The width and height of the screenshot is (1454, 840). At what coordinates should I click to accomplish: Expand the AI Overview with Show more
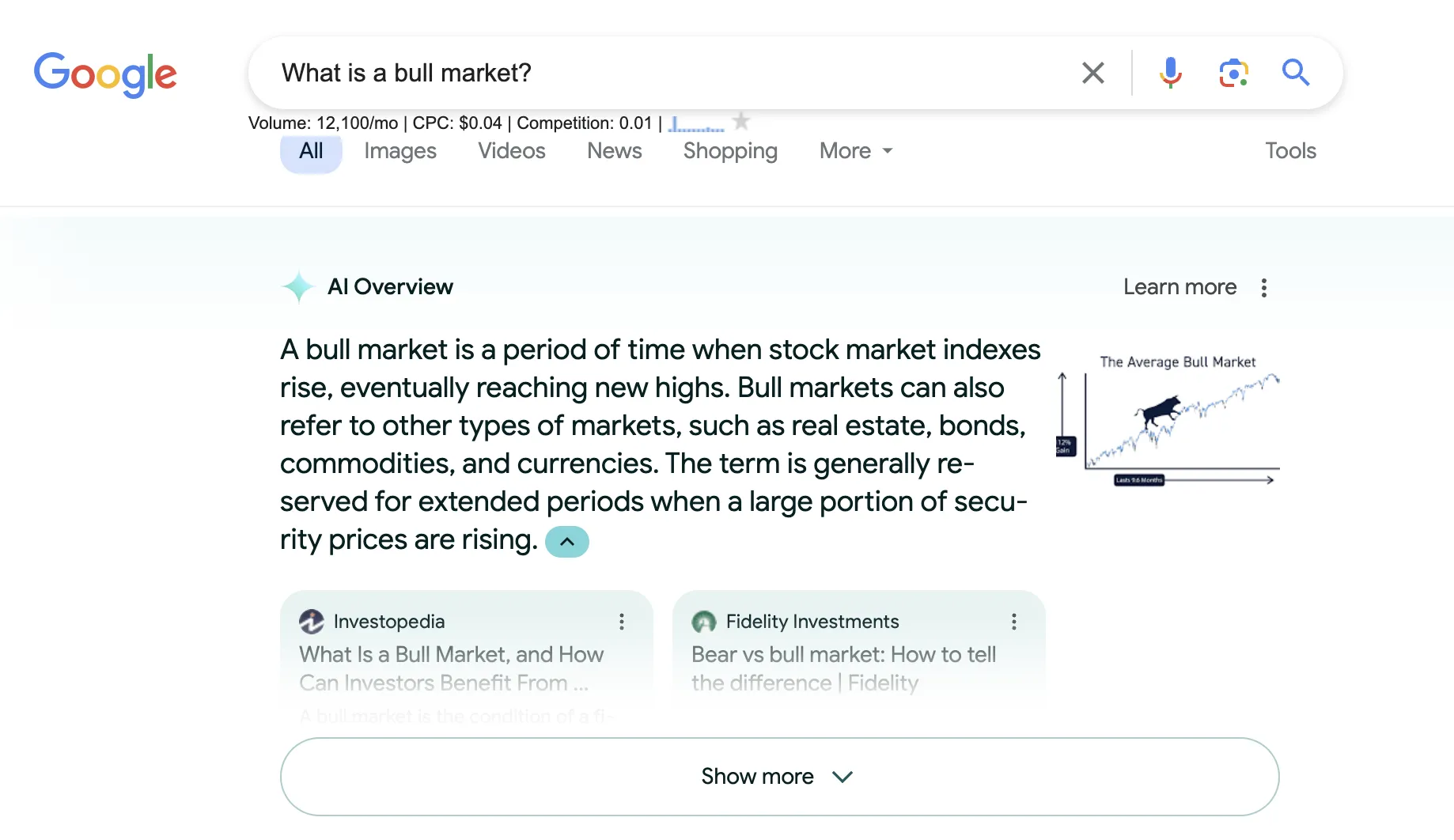point(778,776)
